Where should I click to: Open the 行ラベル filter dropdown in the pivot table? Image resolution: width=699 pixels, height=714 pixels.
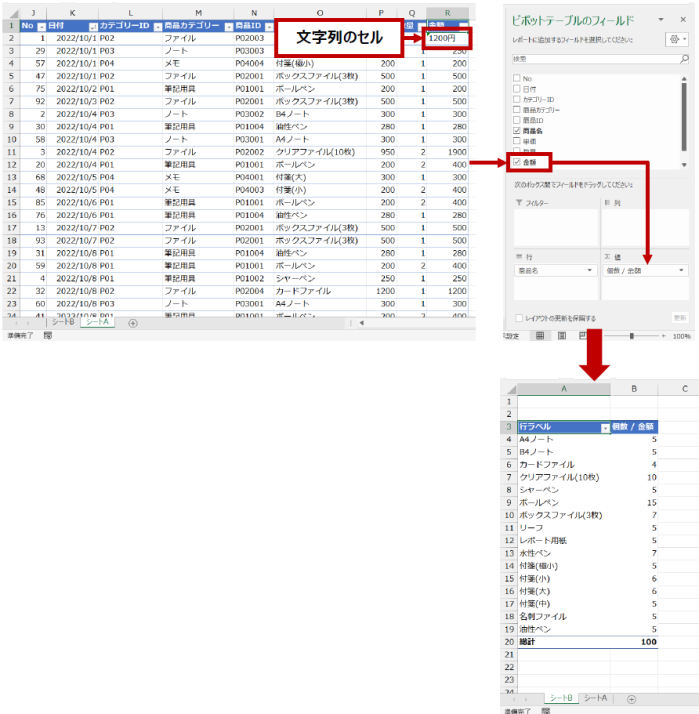(x=604, y=427)
